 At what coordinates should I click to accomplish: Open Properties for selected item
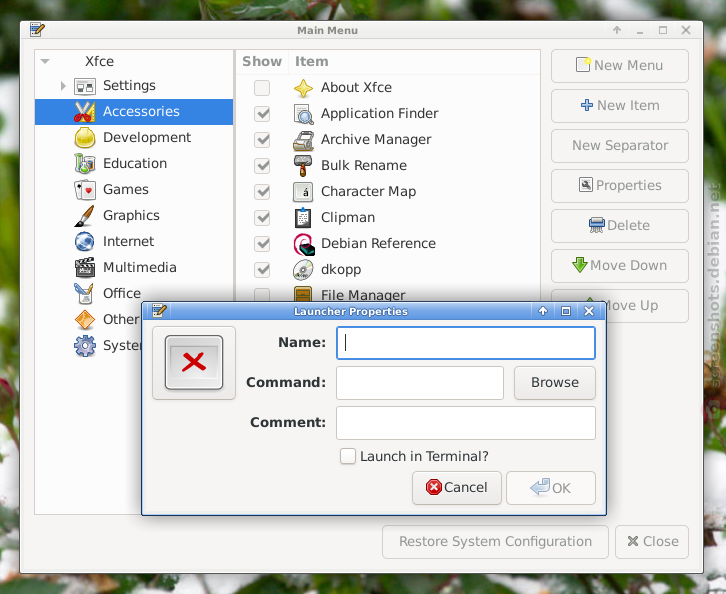pos(620,186)
